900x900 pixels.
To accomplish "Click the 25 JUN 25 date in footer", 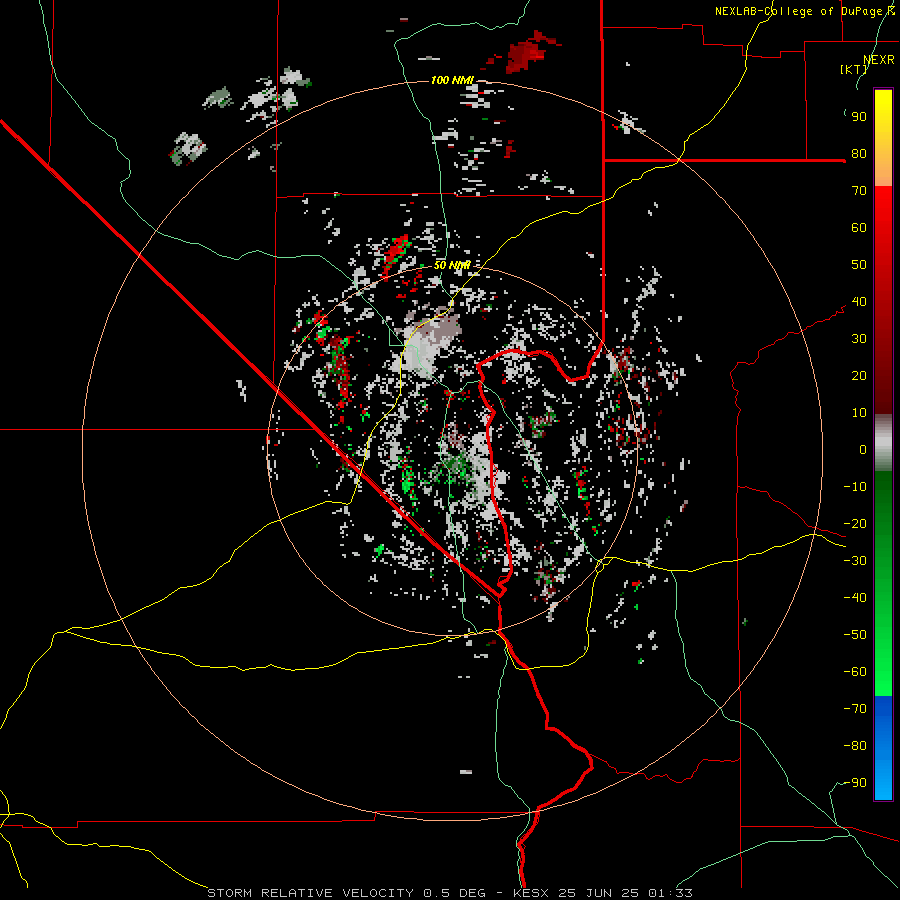I will pos(600,893).
